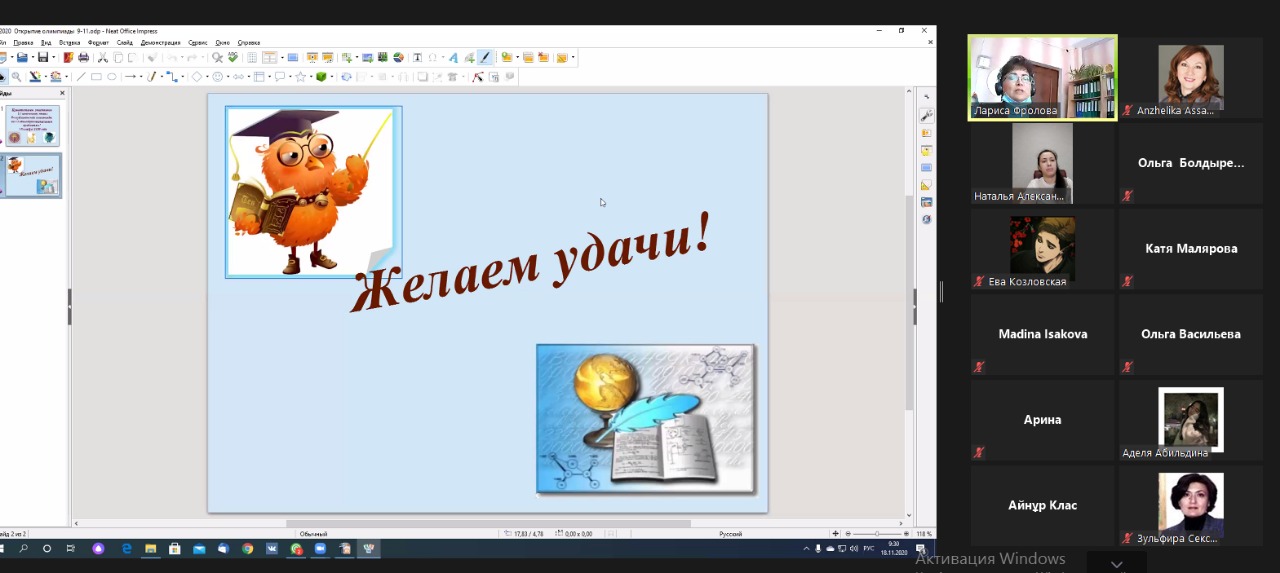Open the symbol shapes smiley dropdown arrow

(229, 77)
